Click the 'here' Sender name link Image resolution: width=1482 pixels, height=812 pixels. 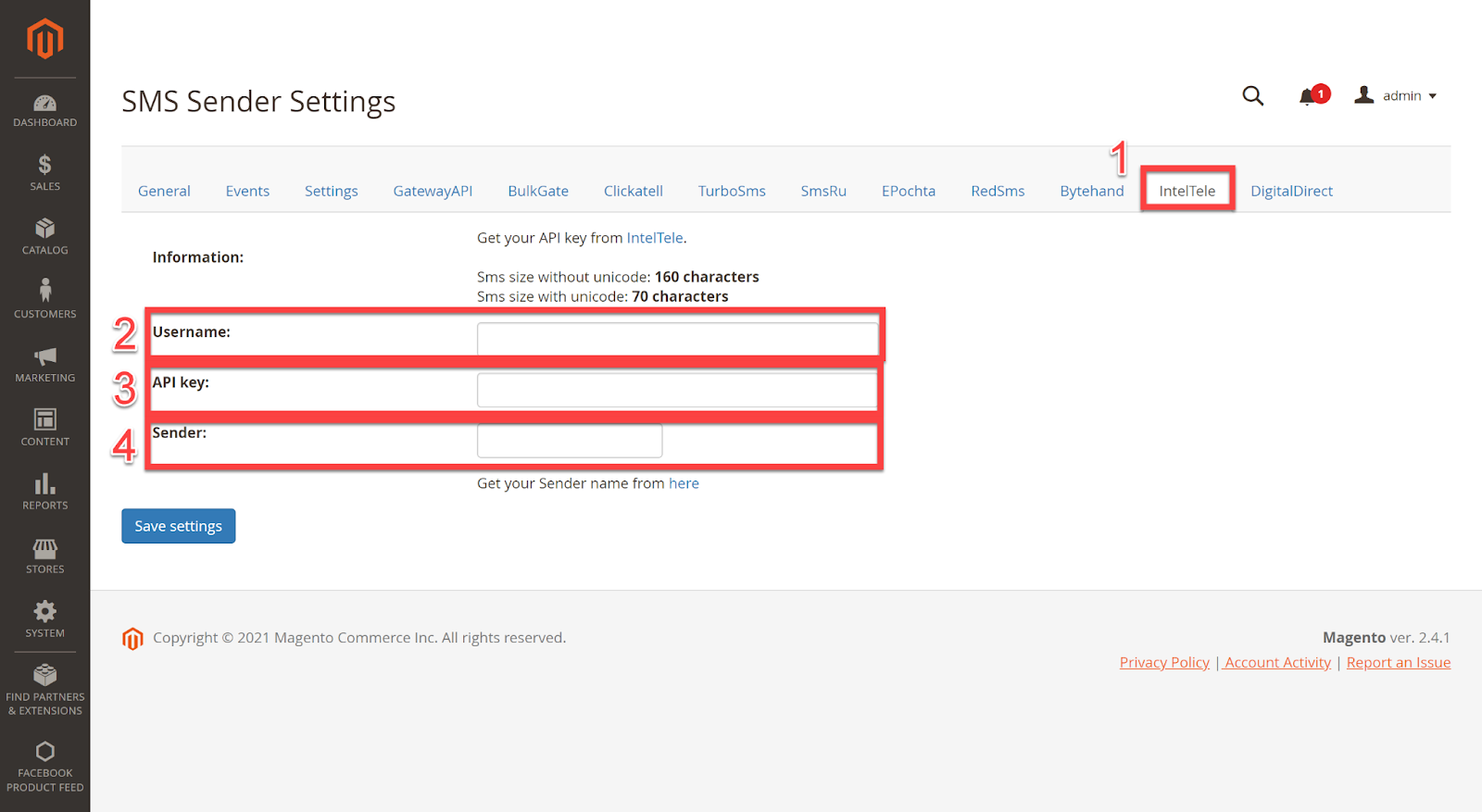[684, 483]
